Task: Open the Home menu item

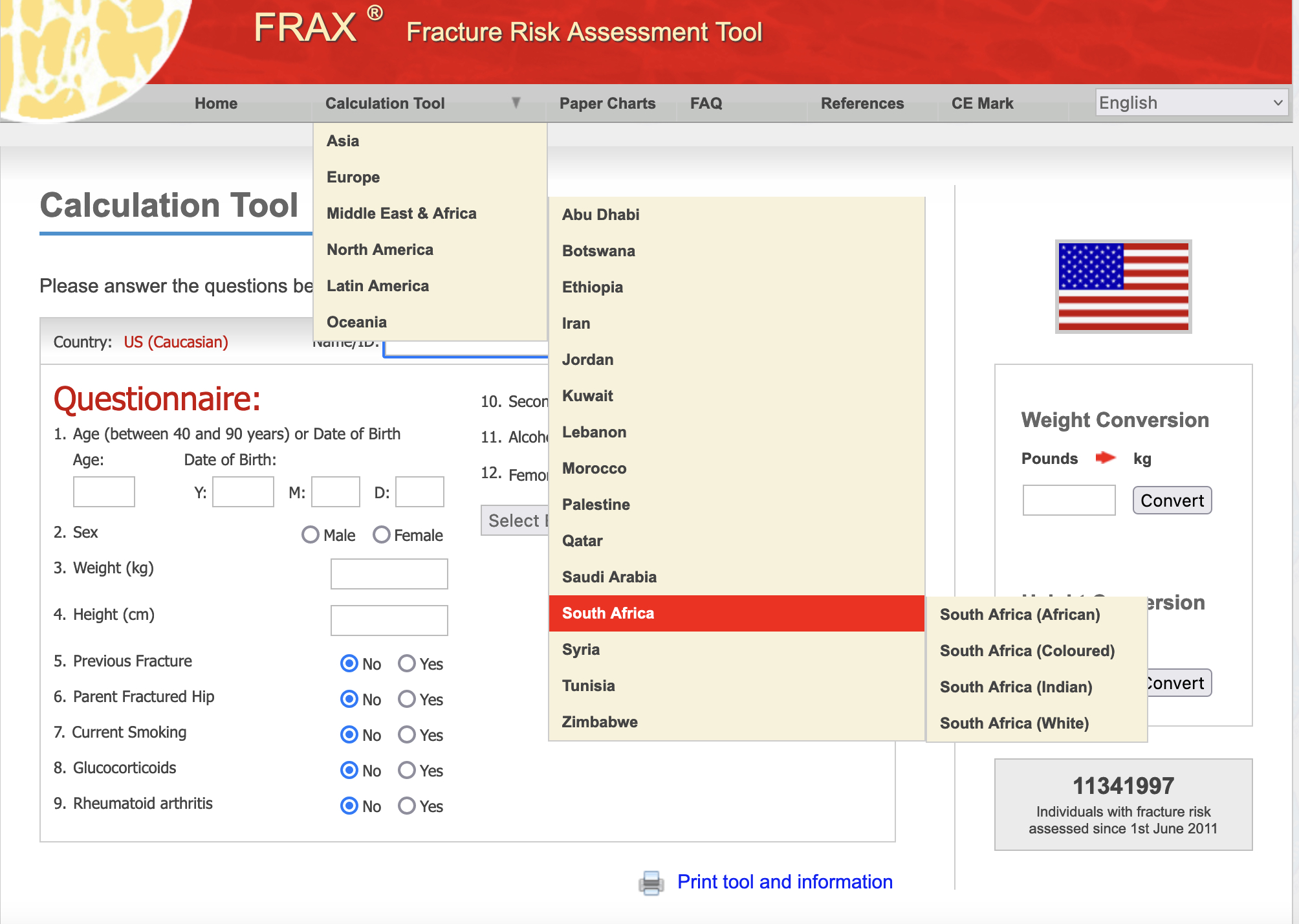Action: 216,104
